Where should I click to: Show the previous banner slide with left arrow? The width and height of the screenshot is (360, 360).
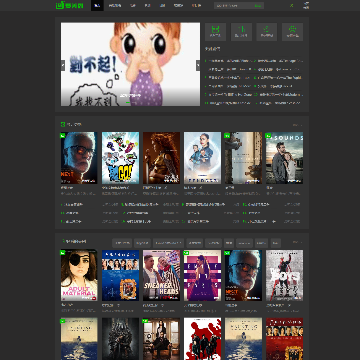63,65
